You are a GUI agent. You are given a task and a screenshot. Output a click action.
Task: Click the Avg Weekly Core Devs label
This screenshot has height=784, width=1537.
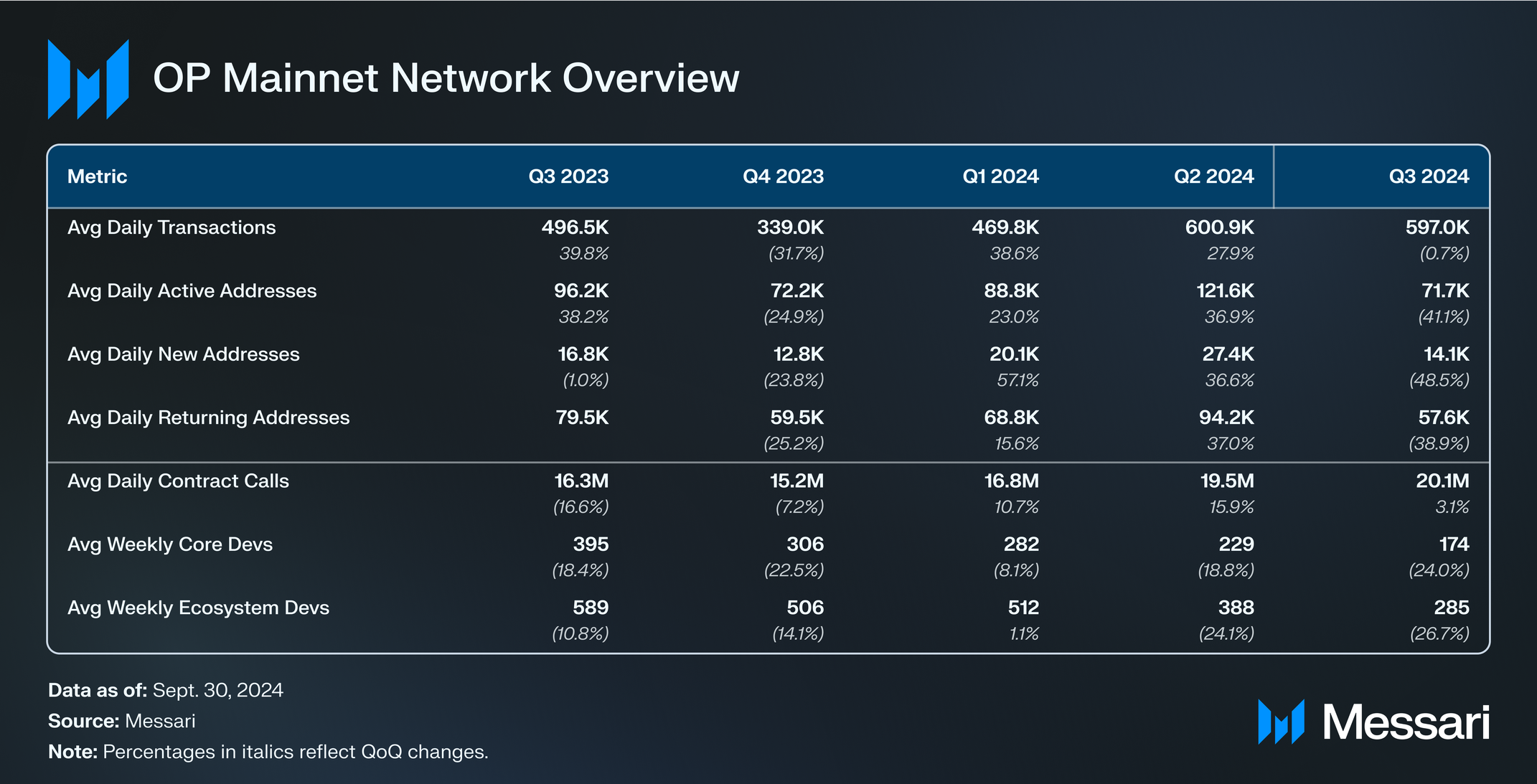170,544
